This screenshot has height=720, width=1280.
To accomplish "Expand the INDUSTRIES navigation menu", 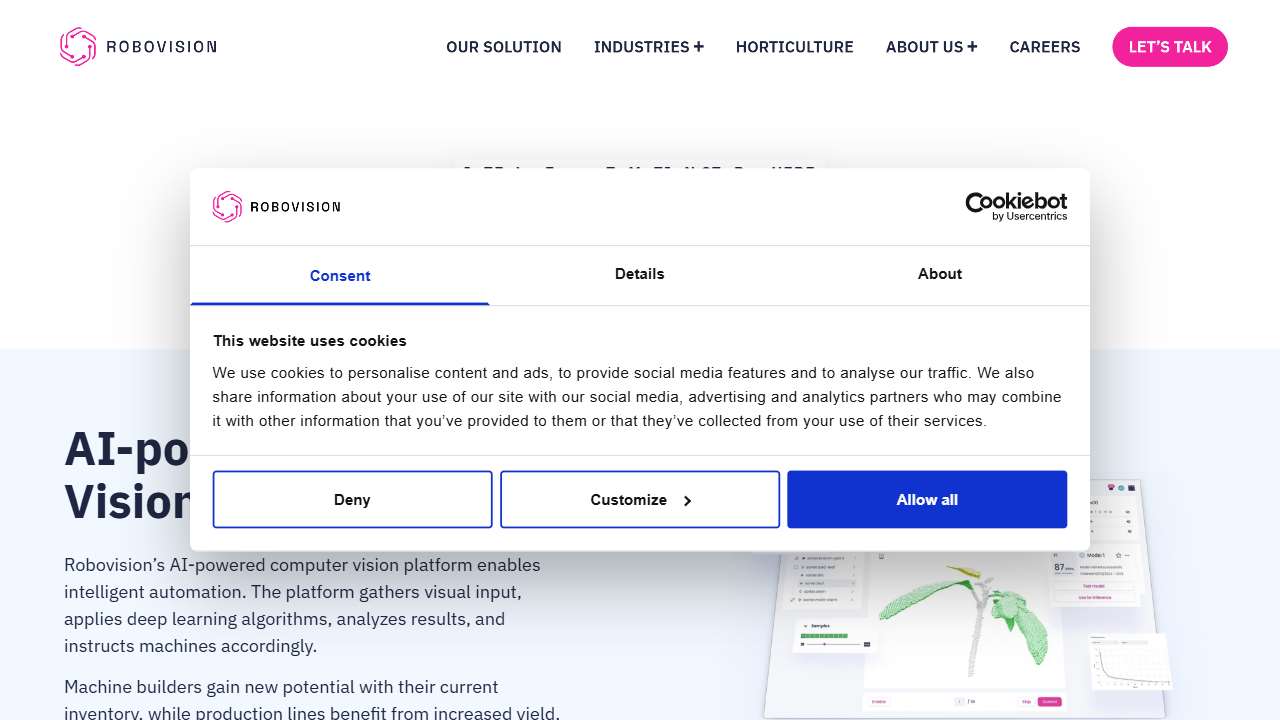I will (x=648, y=47).
